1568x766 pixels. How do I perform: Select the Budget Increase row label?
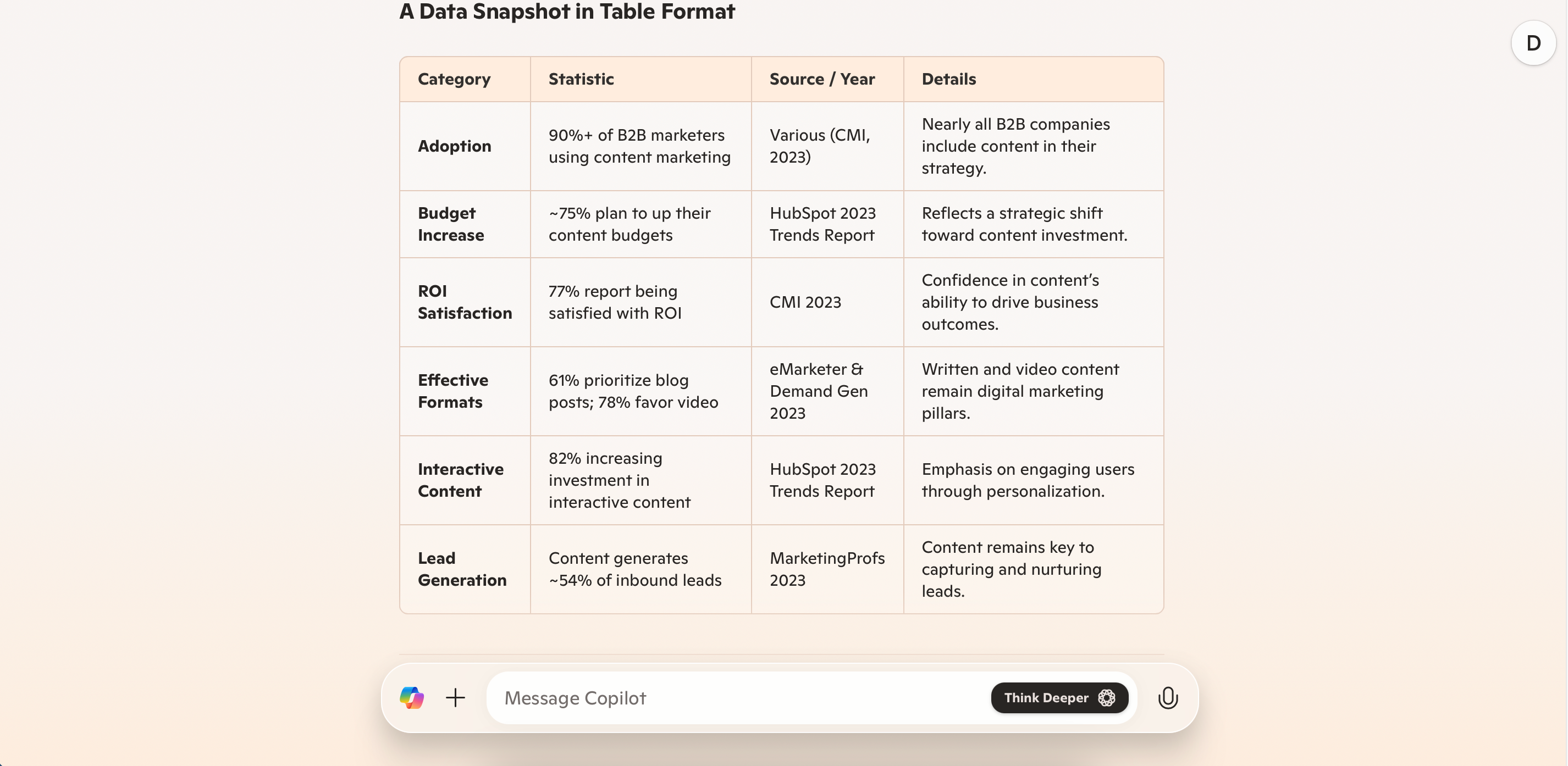tap(450, 224)
